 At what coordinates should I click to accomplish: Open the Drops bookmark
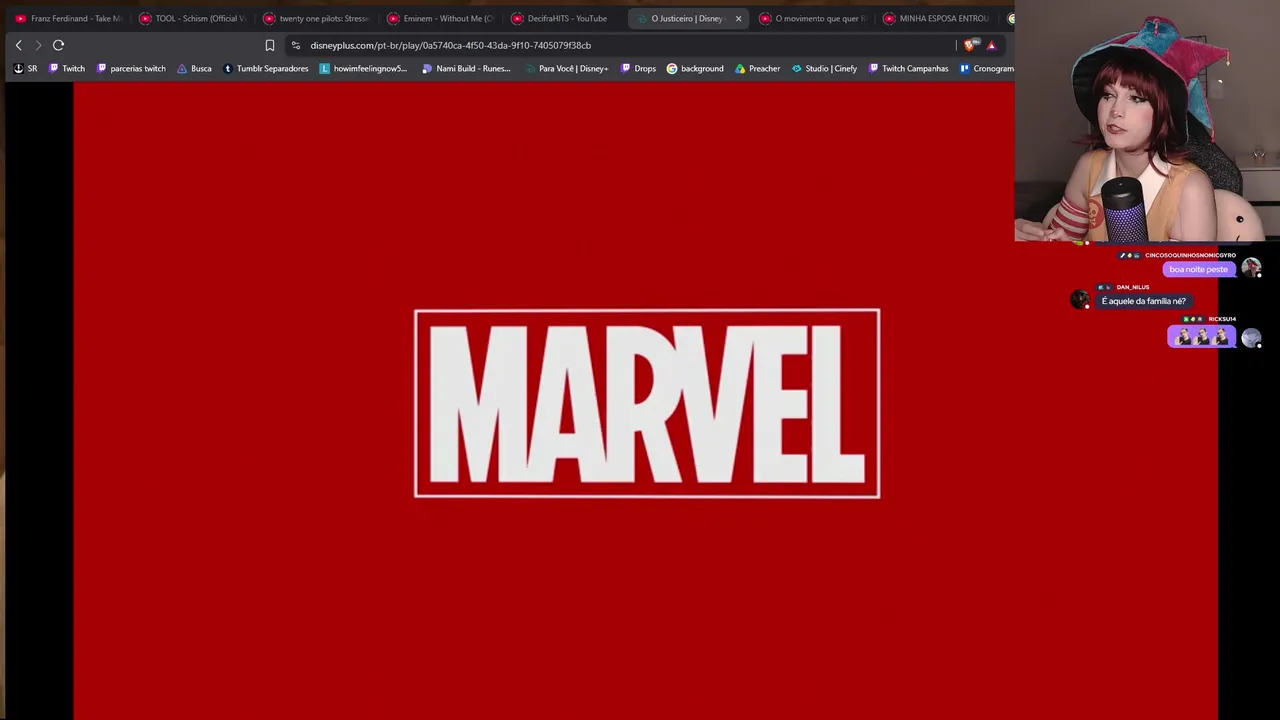tap(638, 69)
